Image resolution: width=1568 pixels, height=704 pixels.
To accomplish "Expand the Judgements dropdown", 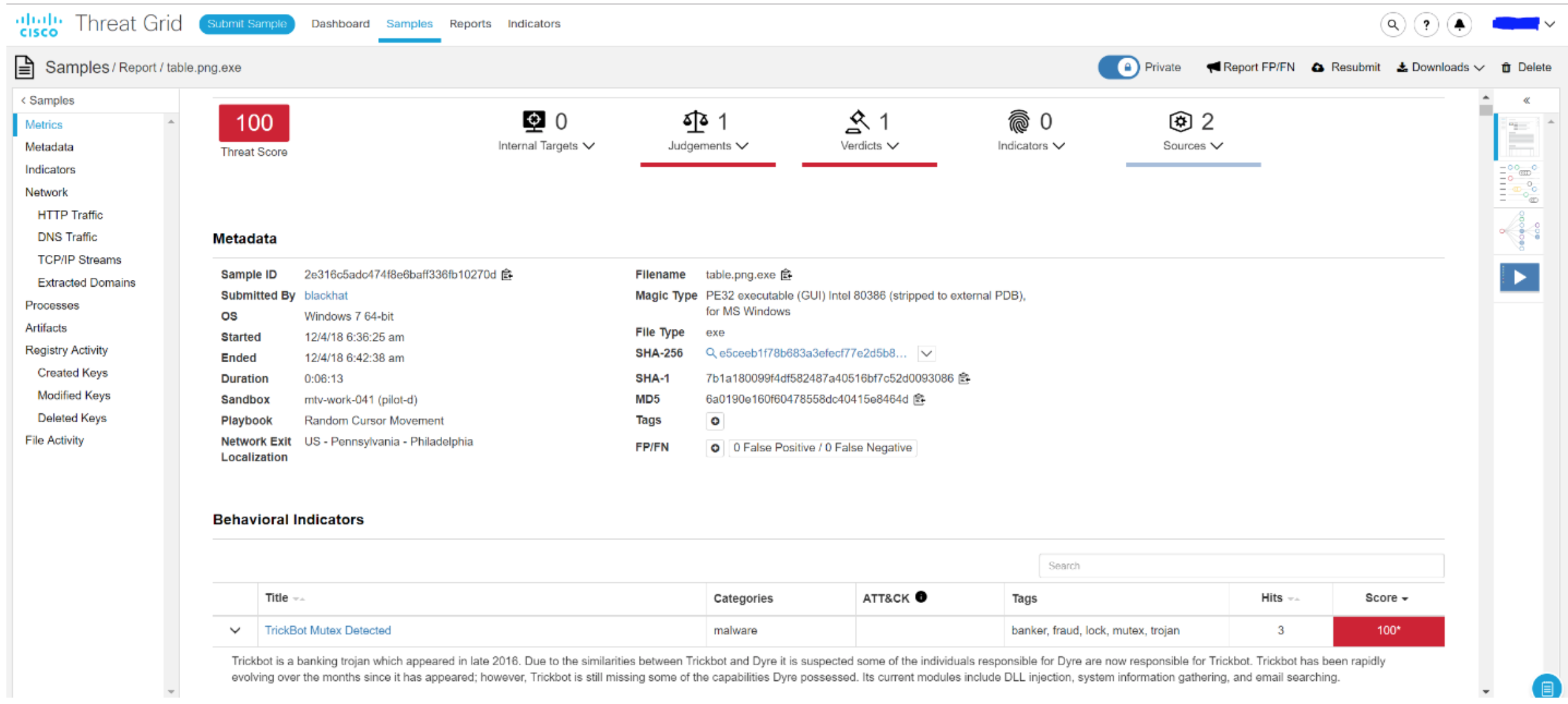I will tap(708, 146).
